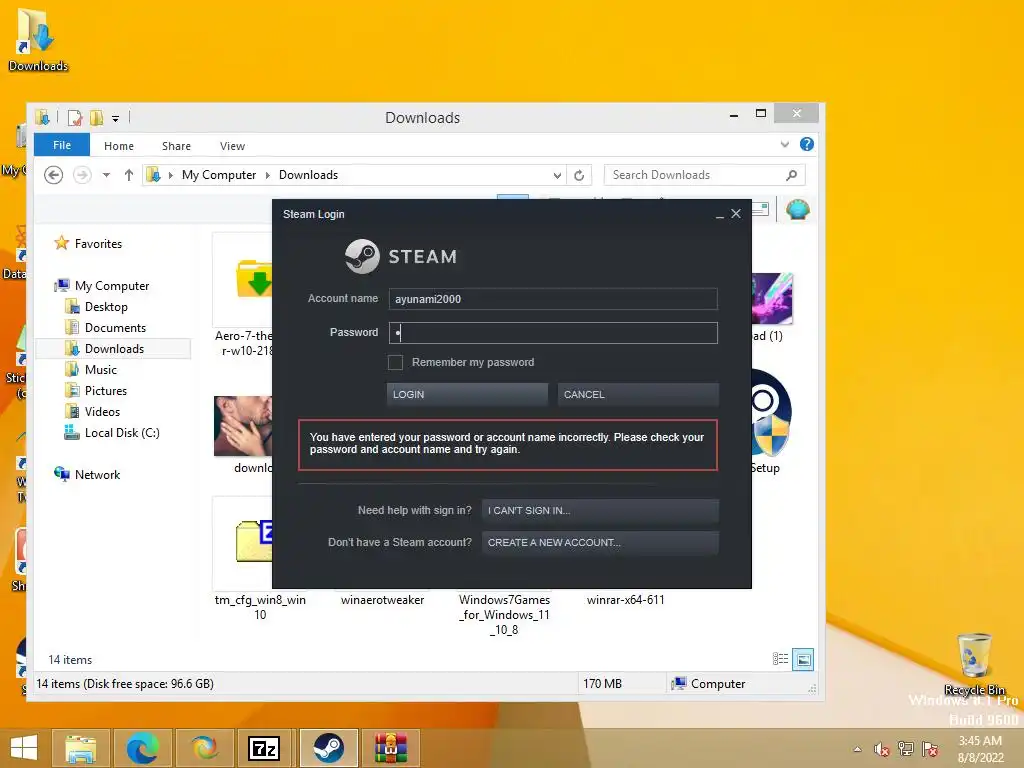The image size is (1024, 768).
Task: Select the Windows7Games_for_Windows_11_10_8 file
Action: pyautogui.click(x=504, y=615)
